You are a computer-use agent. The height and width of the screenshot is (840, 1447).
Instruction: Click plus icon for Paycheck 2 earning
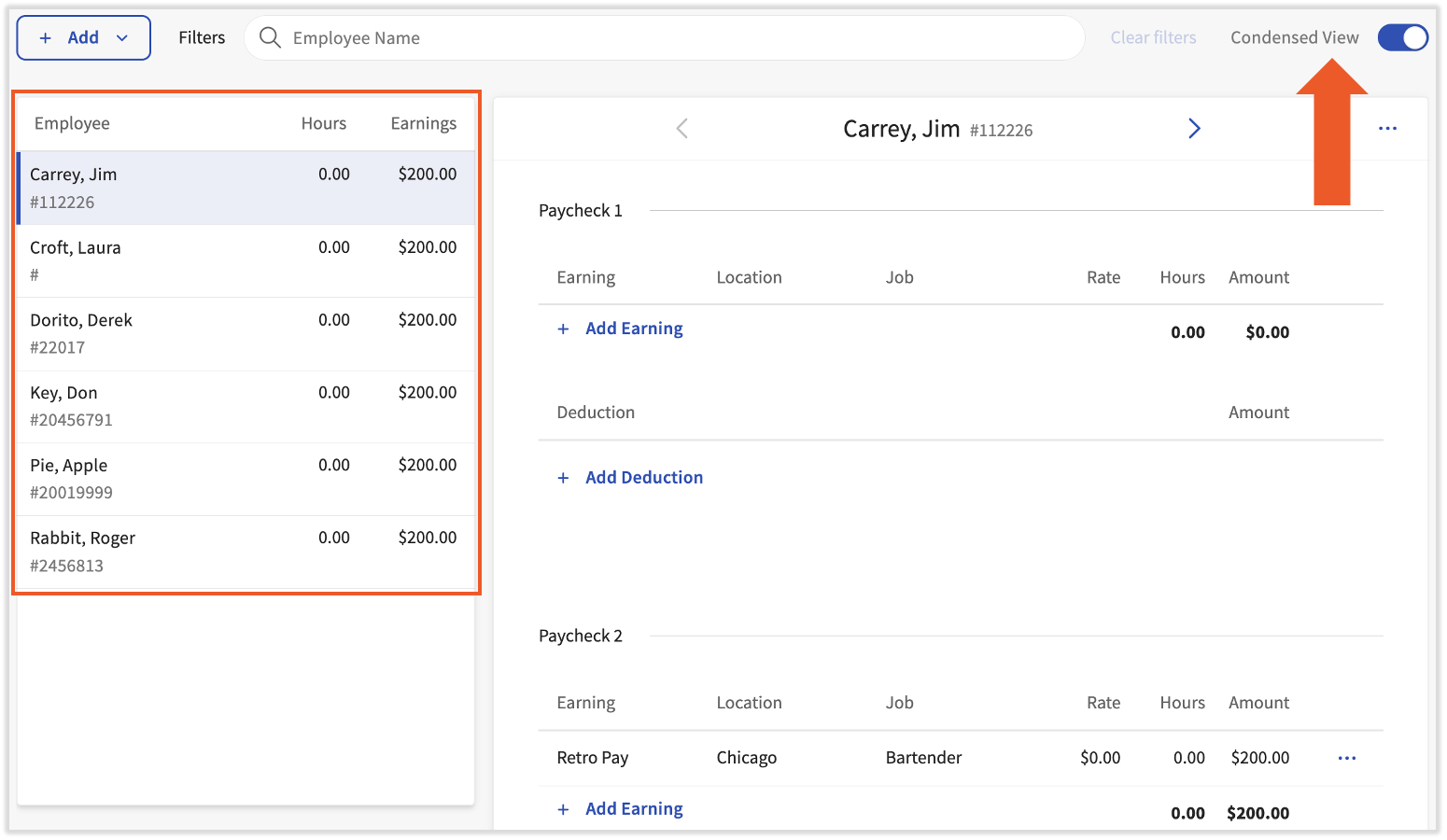tap(563, 810)
